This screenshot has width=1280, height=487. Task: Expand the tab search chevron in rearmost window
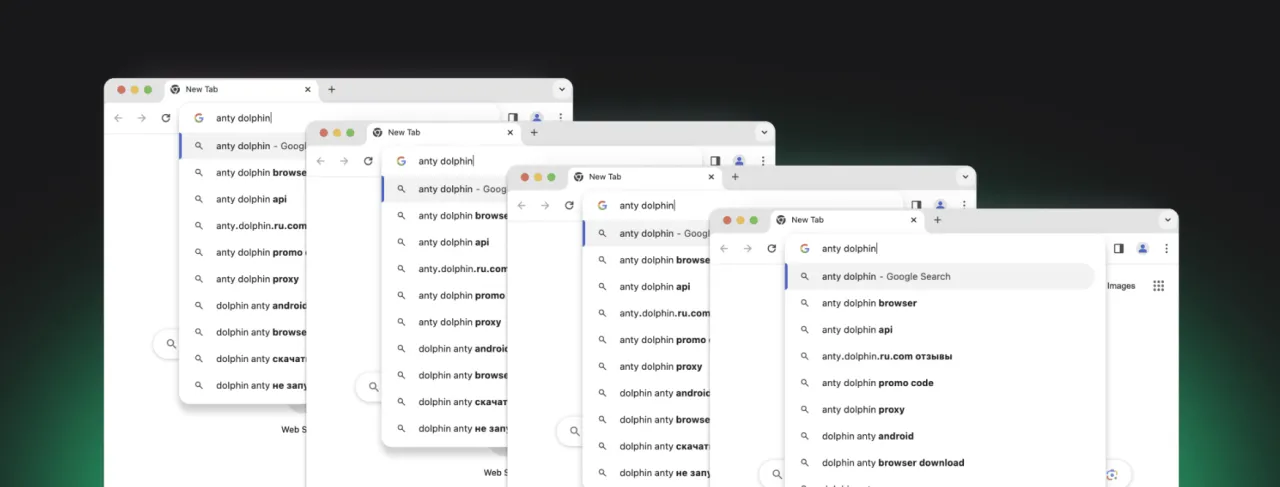point(562,90)
